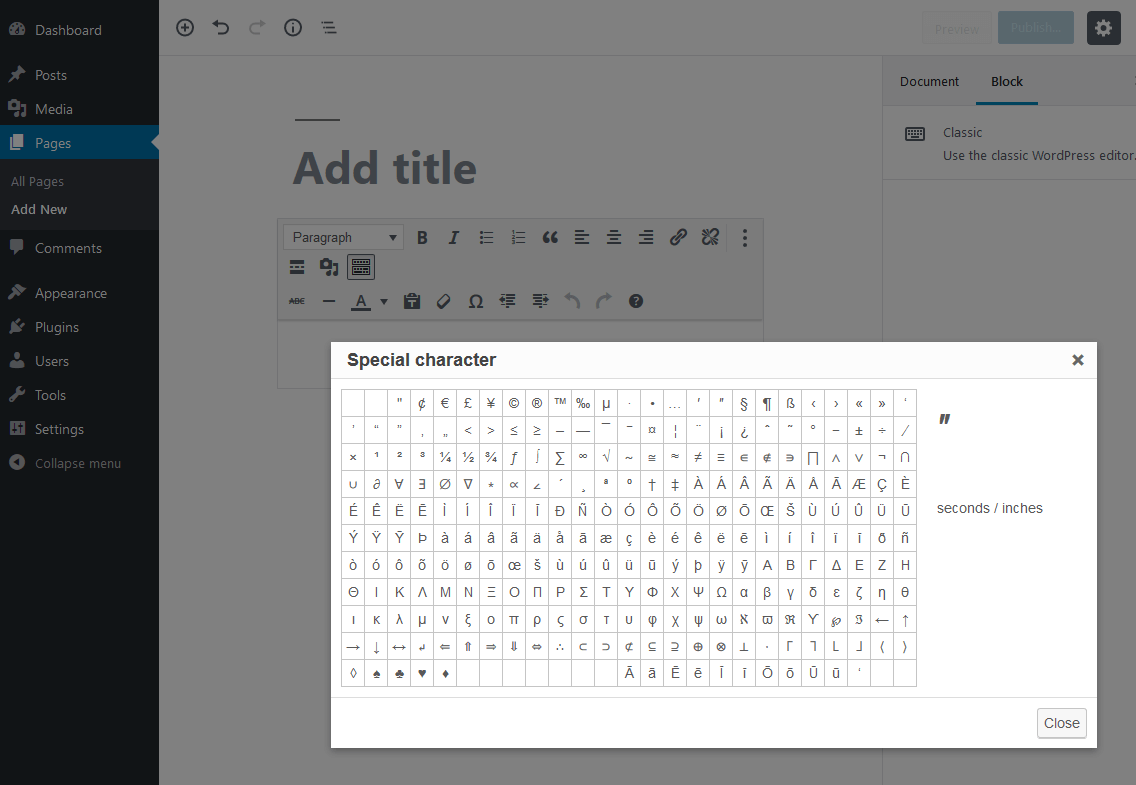The height and width of the screenshot is (785, 1136).
Task: Click the Clear formatting eraser icon
Action: click(444, 301)
